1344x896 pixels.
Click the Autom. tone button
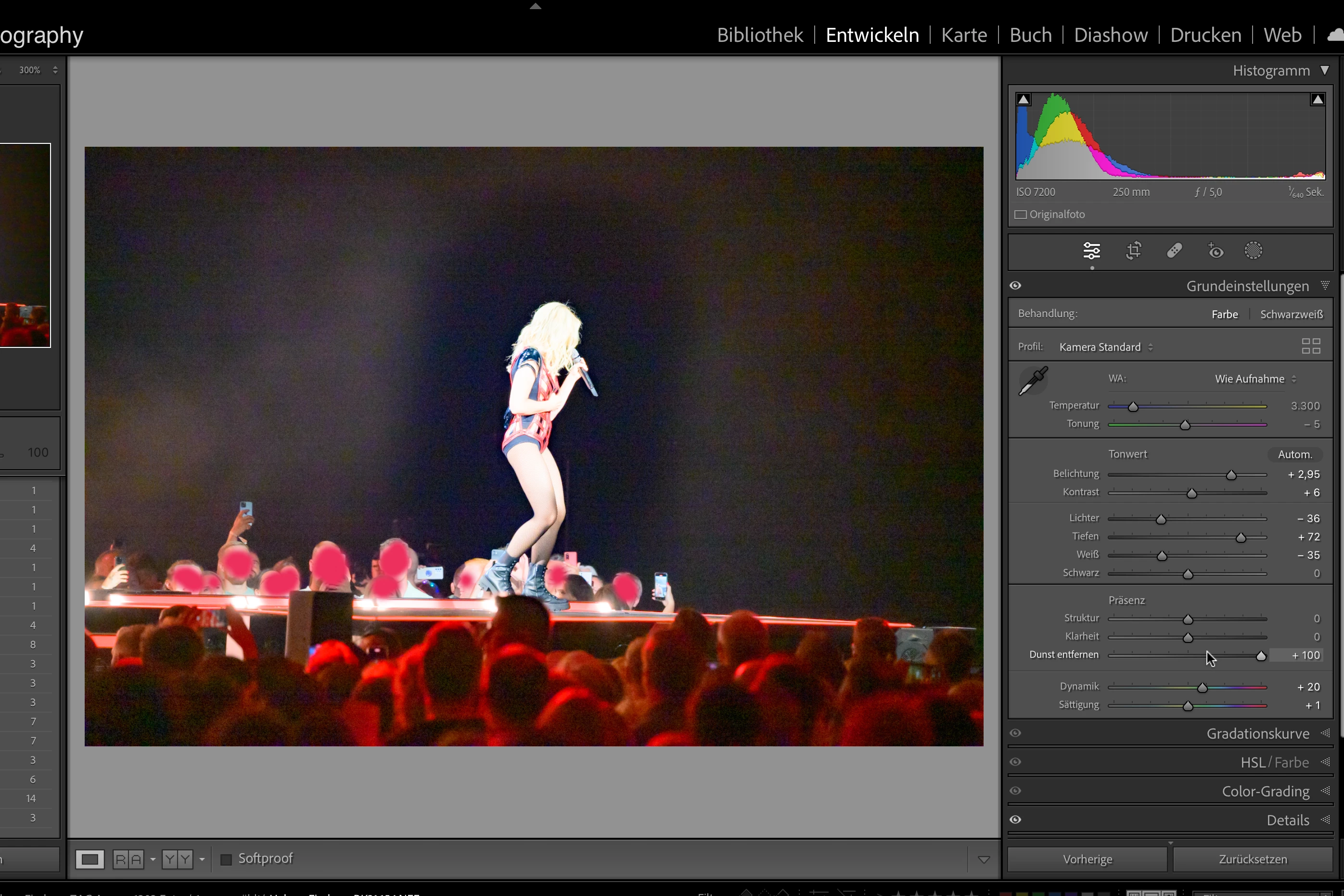tap(1294, 454)
